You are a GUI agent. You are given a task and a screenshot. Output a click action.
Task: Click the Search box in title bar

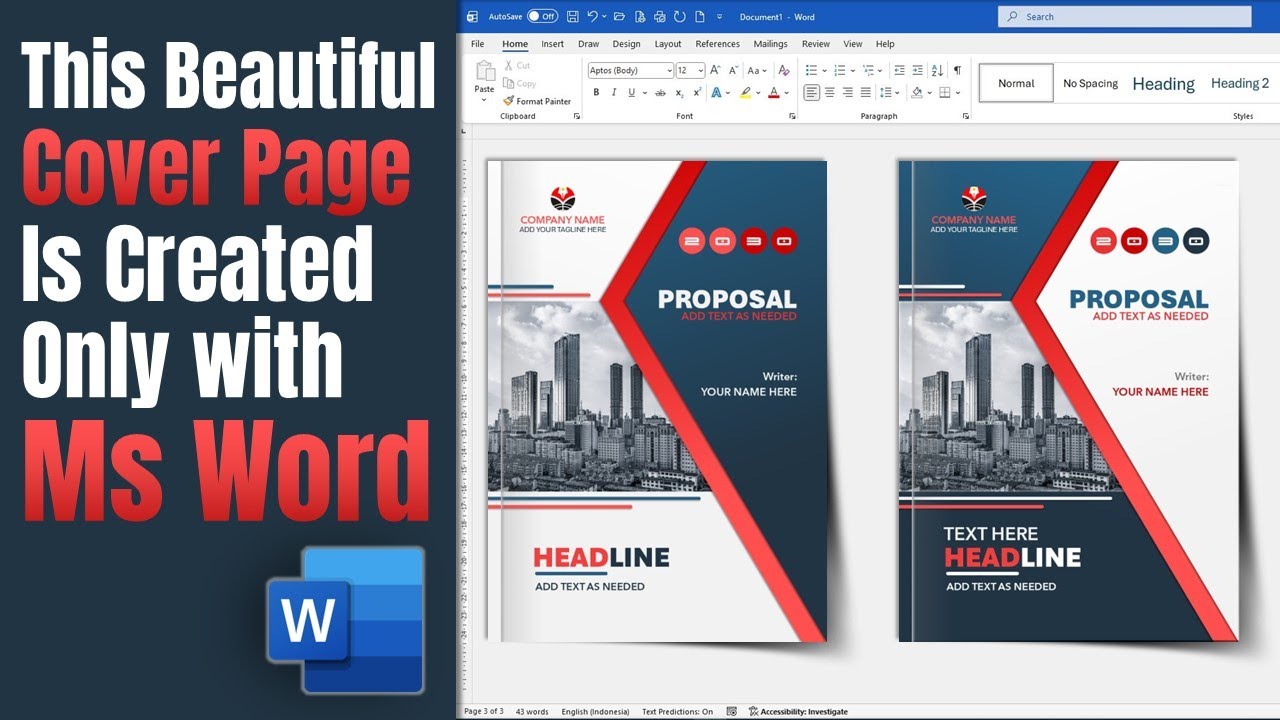[x=1124, y=16]
